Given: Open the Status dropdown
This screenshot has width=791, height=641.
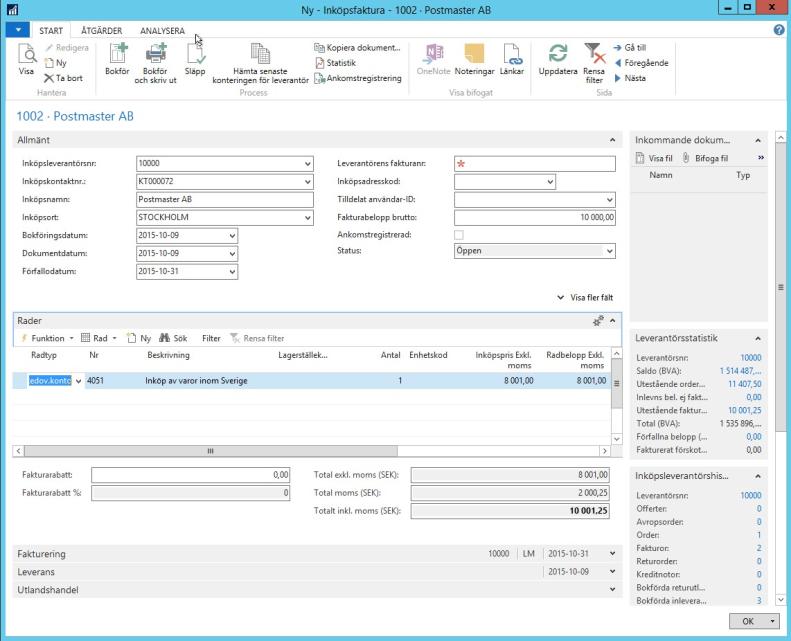Looking at the screenshot, I should [x=609, y=251].
